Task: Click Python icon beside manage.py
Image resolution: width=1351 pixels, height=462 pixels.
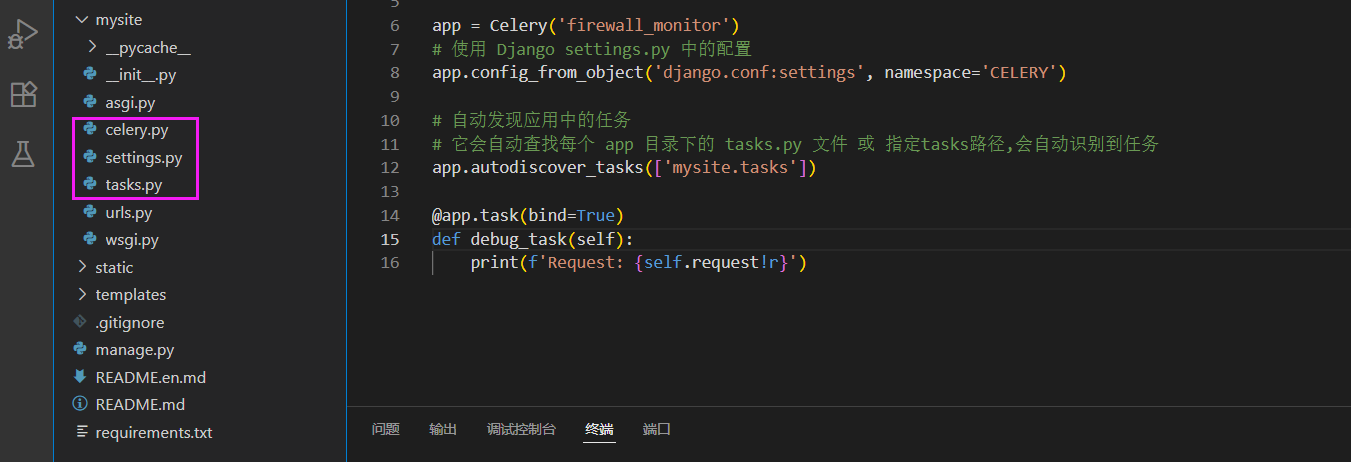Action: (80, 350)
